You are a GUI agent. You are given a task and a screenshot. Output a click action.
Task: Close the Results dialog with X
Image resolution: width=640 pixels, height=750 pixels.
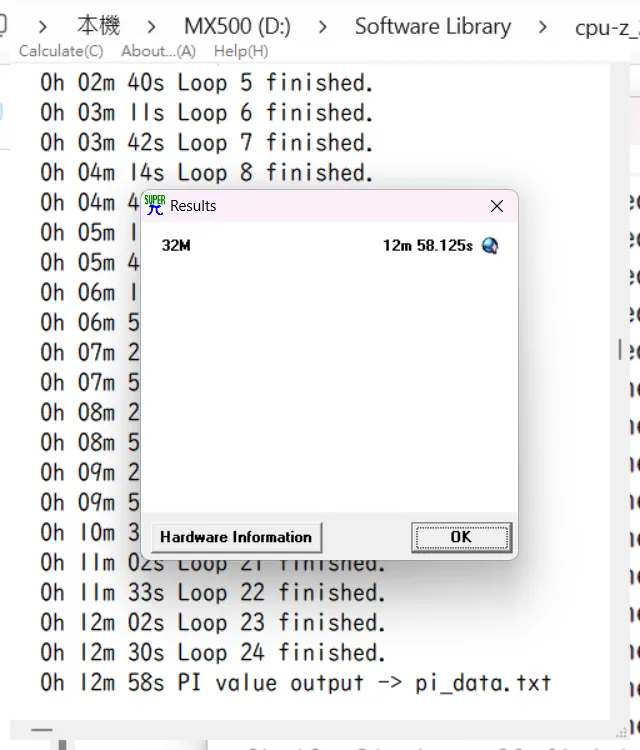click(x=497, y=206)
